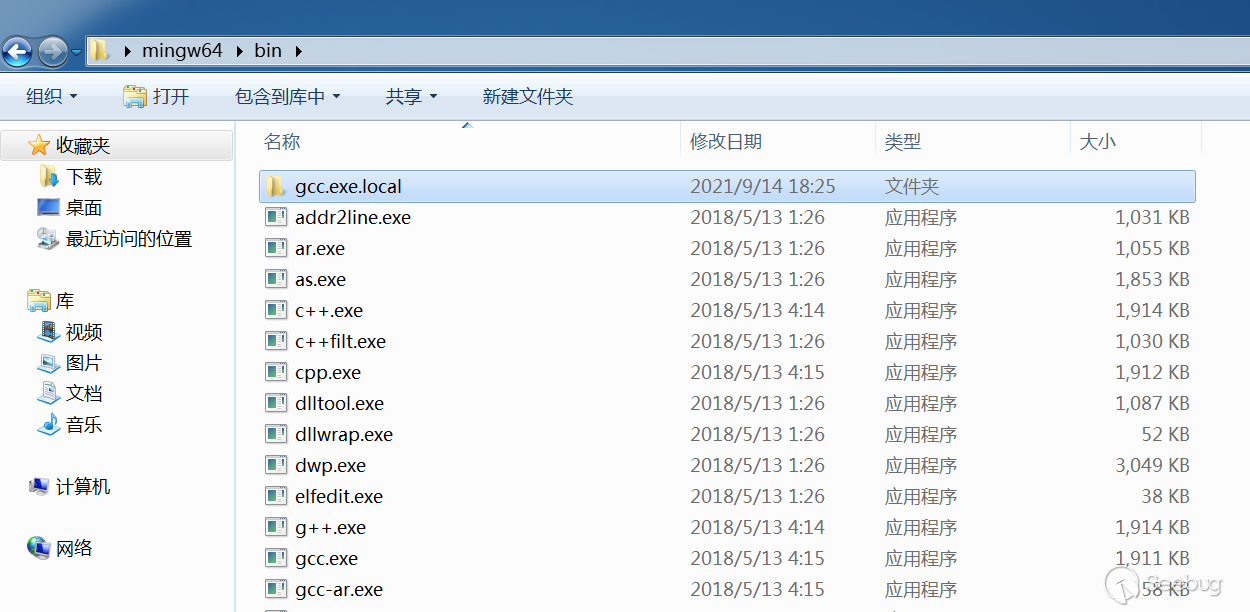The image size is (1250, 612).
Task: Click the 库 libraries icon
Action: click(39, 301)
